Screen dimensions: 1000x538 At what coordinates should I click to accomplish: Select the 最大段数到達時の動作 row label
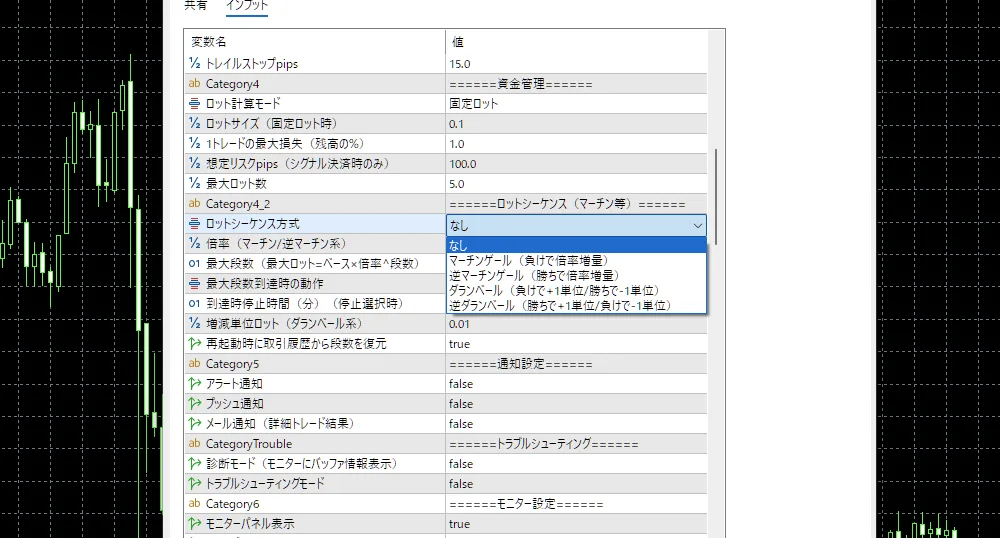(x=265, y=284)
